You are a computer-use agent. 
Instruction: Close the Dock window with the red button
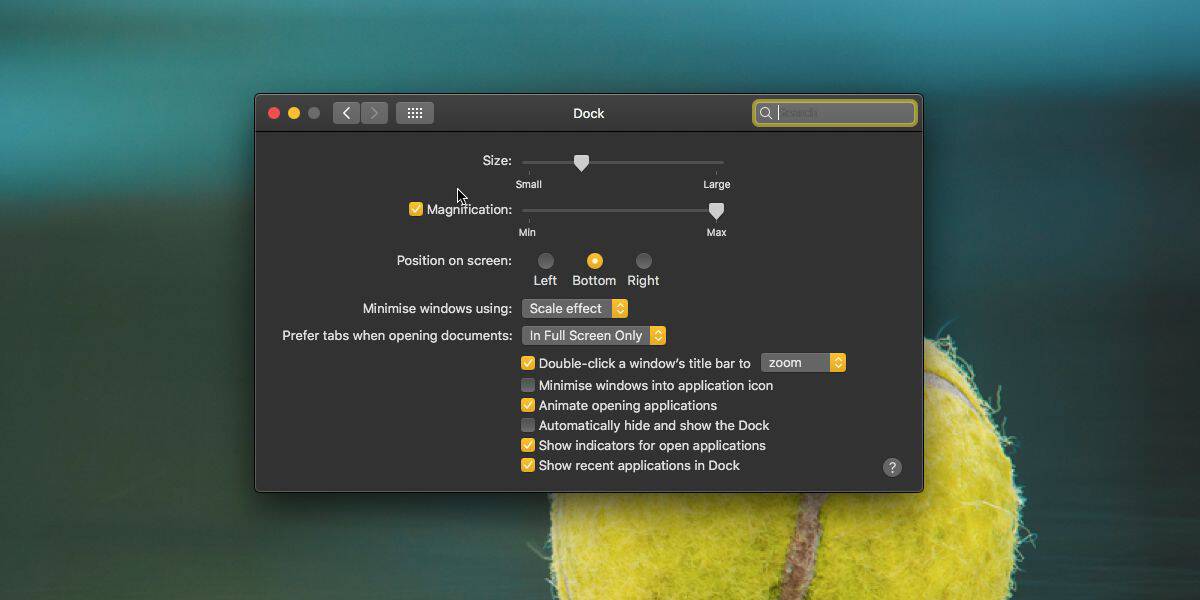(x=274, y=113)
